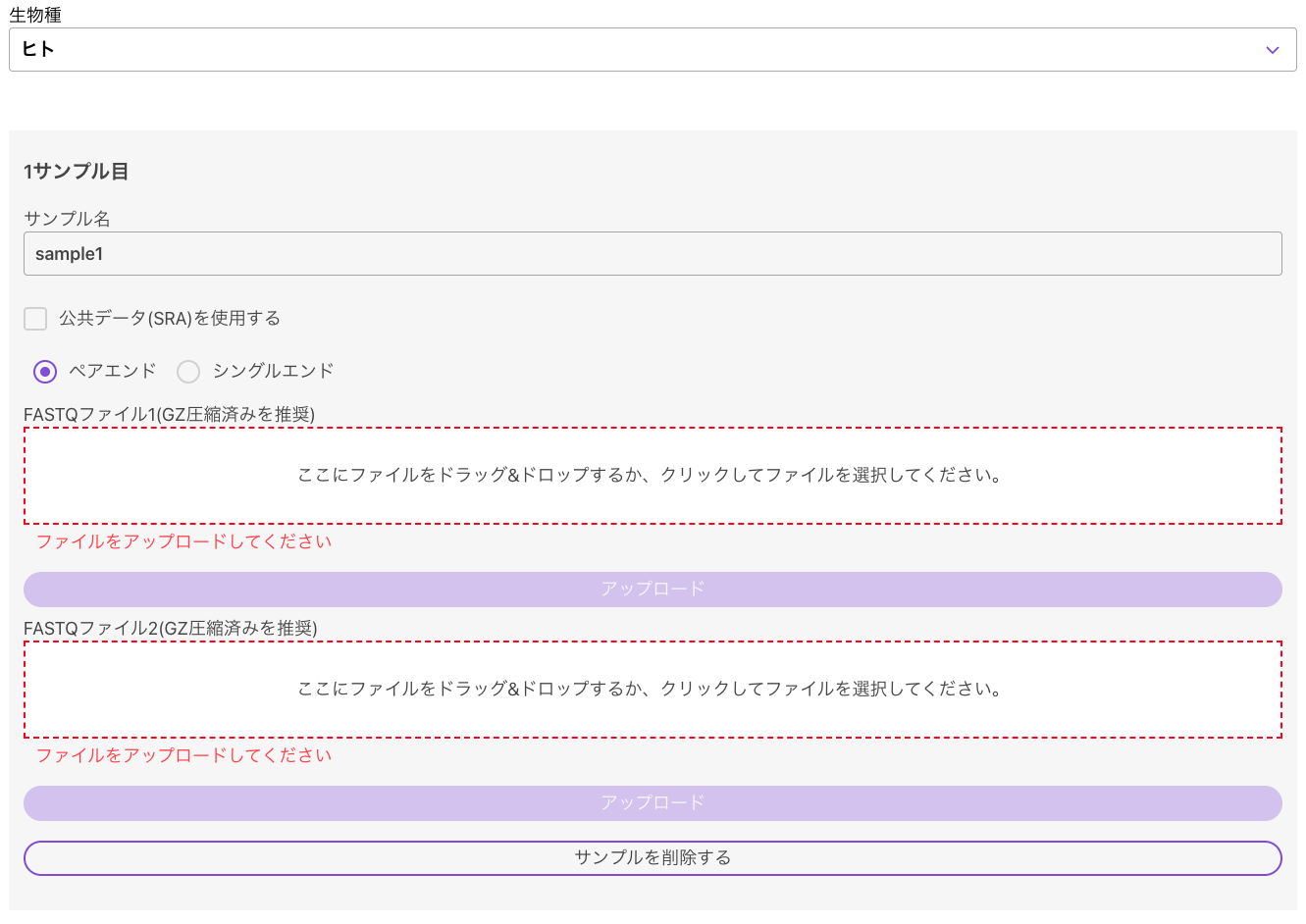Click the sample1 name input field
Image resolution: width=1306 pixels, height=924 pixels.
[x=653, y=253]
